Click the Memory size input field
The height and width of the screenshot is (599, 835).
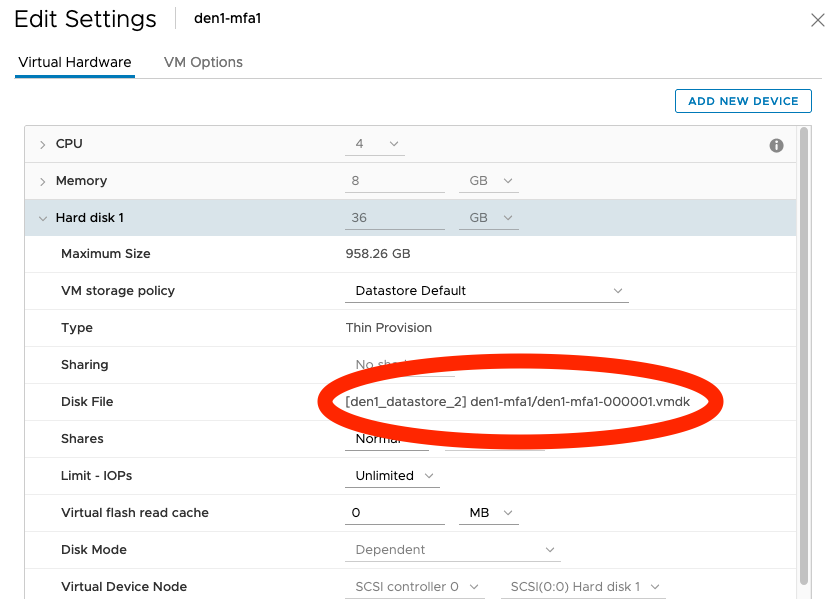[x=395, y=181]
